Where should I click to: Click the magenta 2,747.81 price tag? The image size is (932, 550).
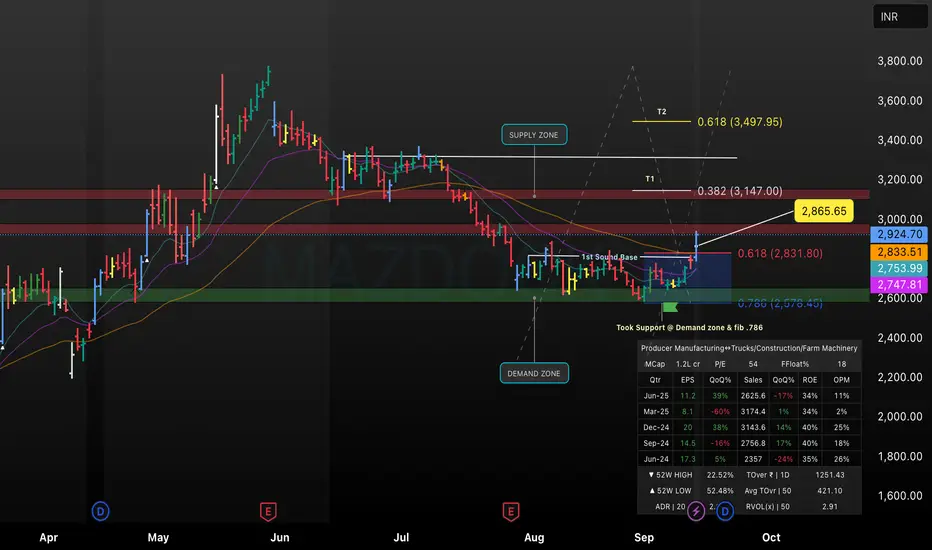899,285
